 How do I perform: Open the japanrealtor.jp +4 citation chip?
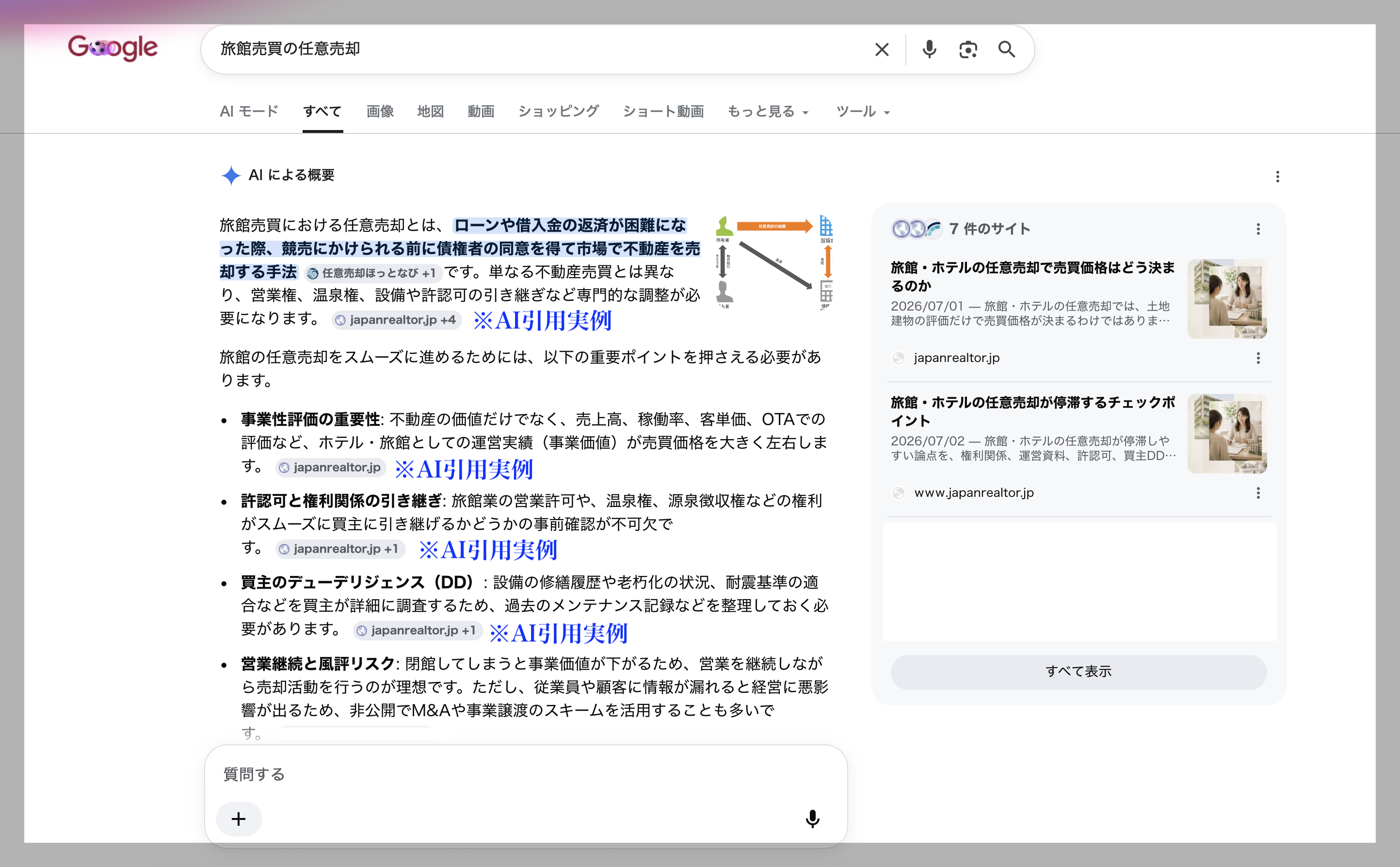396,320
